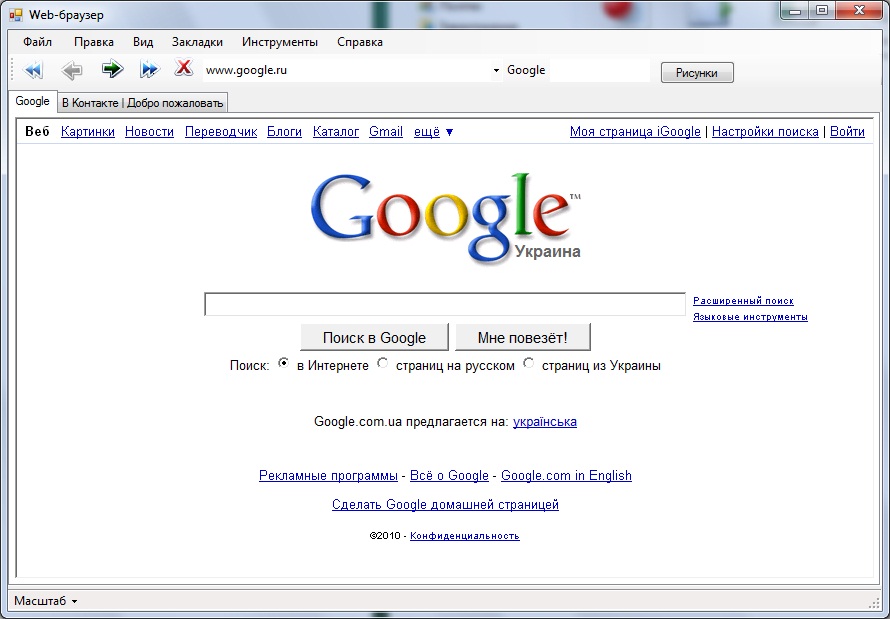Open Расширенный поиск link
This screenshot has height=619, width=890.
744,301
